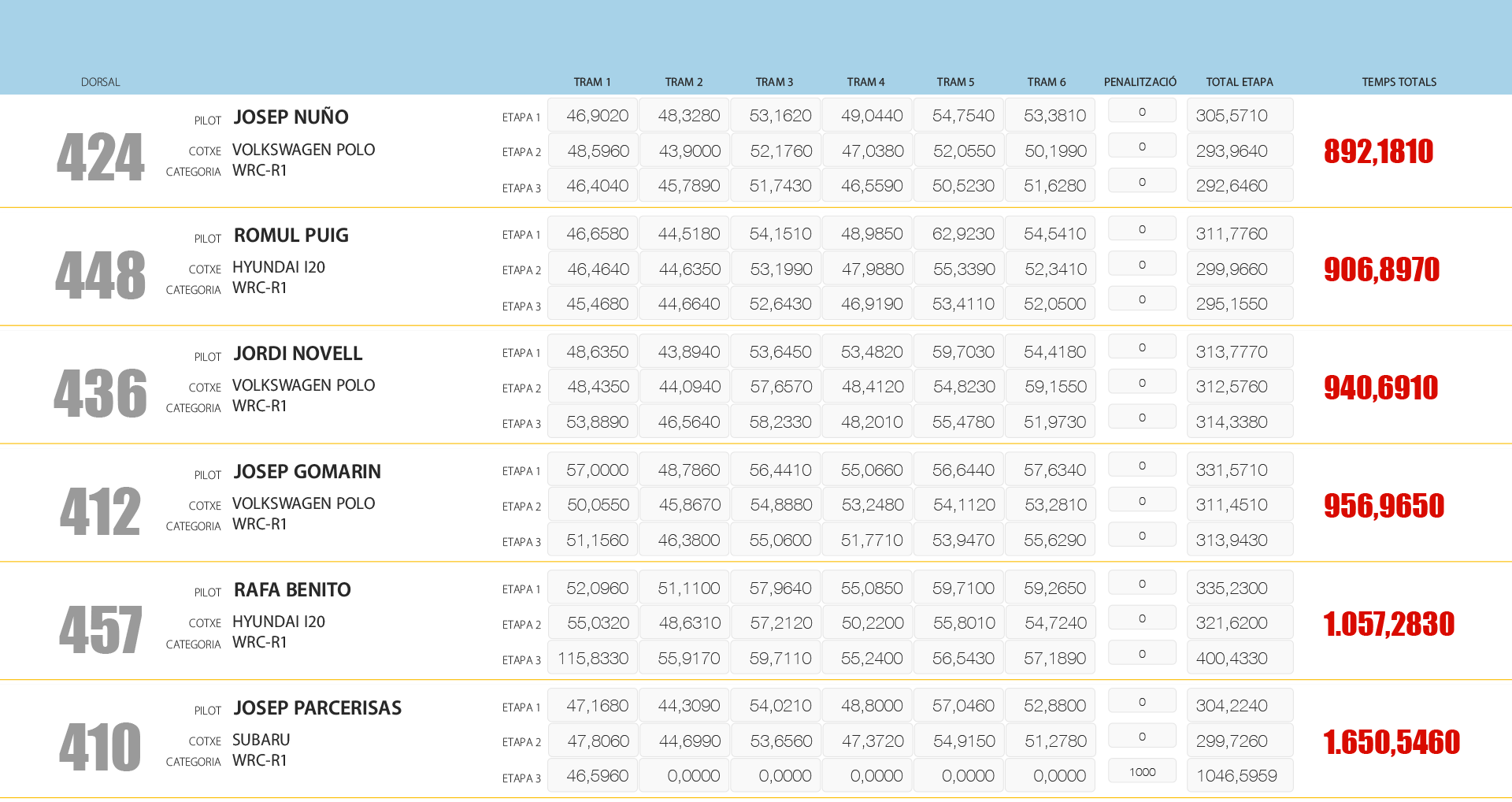The image size is (1512, 802).
Task: Select total time 1.650,5460
Action: pos(1391,742)
